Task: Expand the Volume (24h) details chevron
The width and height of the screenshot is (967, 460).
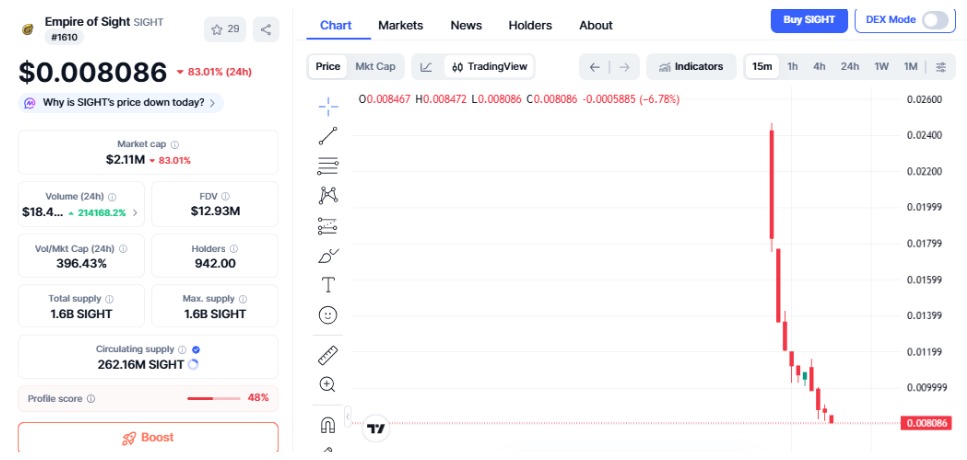Action: click(x=135, y=212)
